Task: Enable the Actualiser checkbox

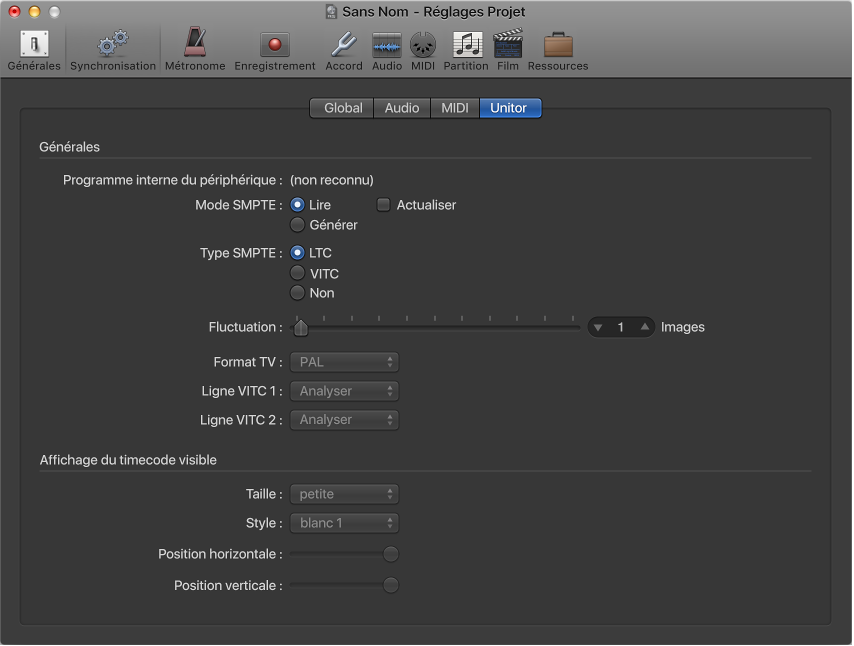Action: coord(384,205)
